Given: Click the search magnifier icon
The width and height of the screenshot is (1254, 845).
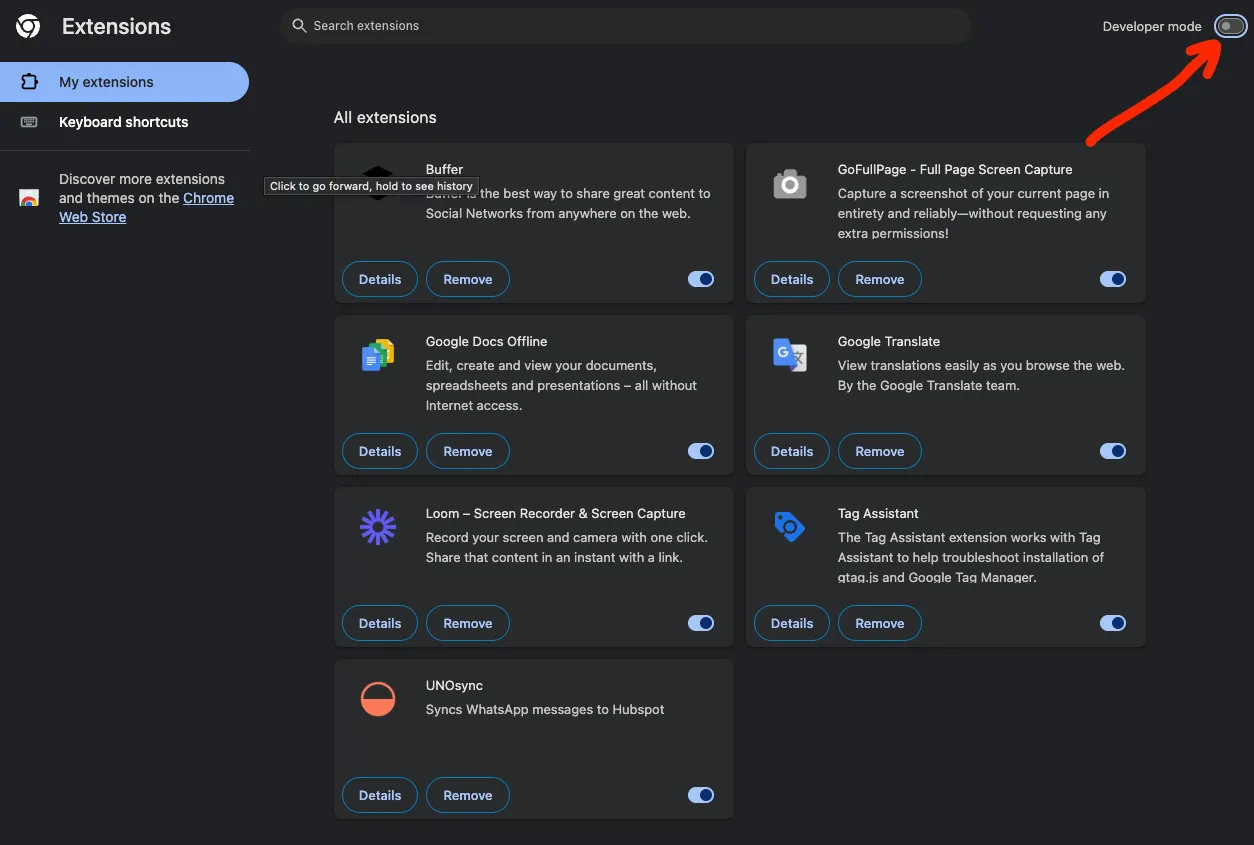Looking at the screenshot, I should (x=298, y=25).
